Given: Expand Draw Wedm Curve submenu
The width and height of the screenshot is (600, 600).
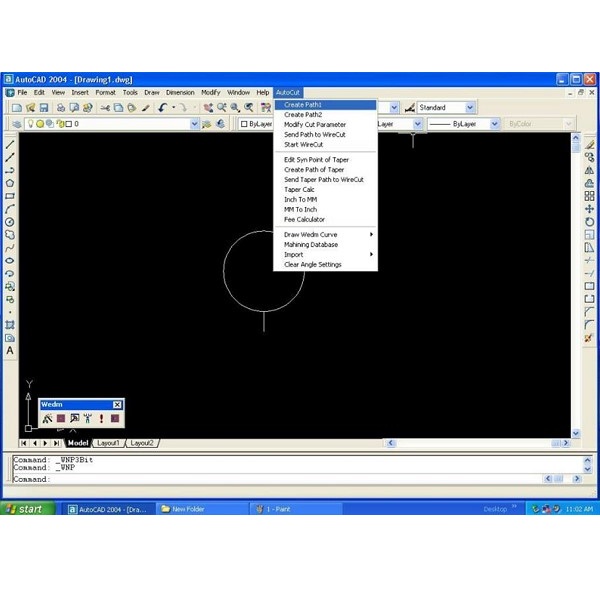Looking at the screenshot, I should coord(326,235).
